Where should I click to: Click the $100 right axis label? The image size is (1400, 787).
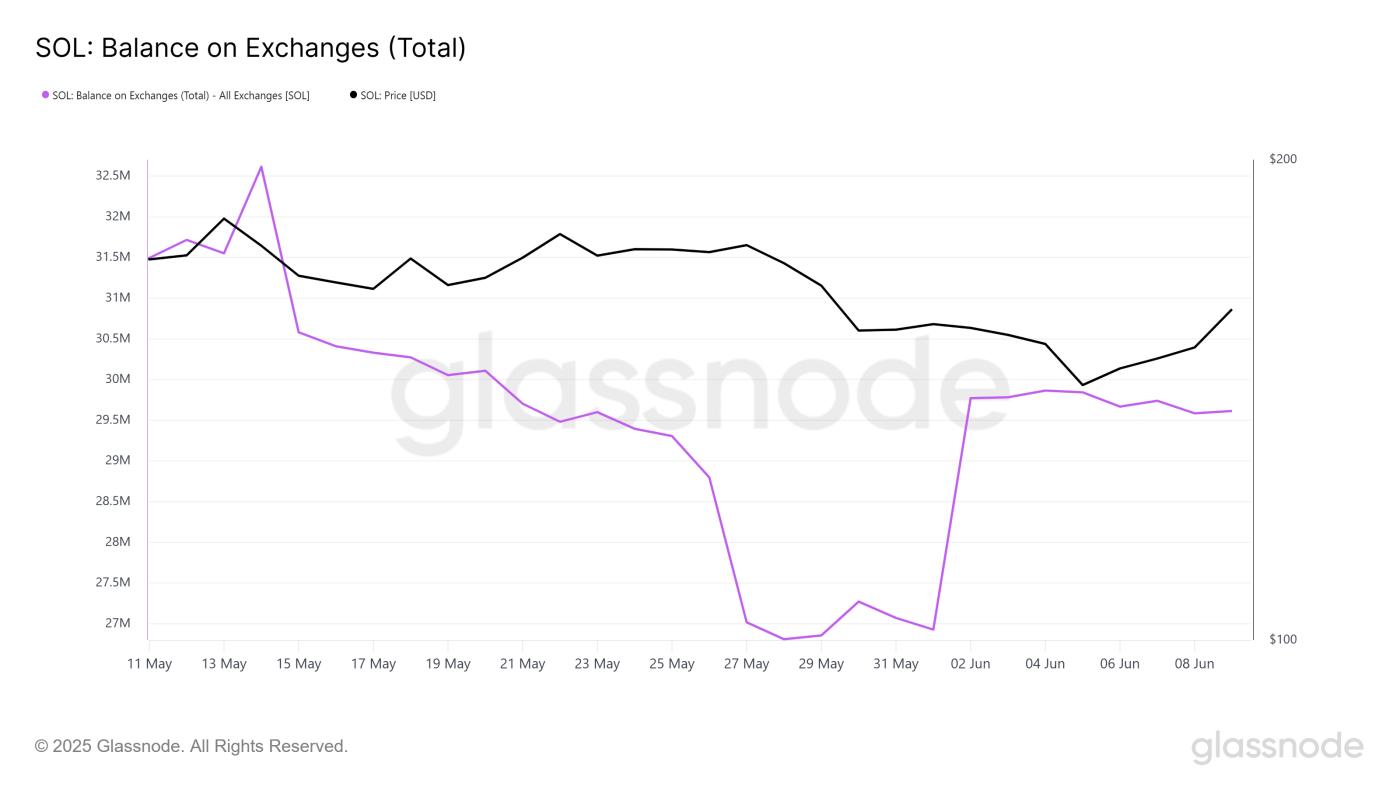coord(1282,639)
